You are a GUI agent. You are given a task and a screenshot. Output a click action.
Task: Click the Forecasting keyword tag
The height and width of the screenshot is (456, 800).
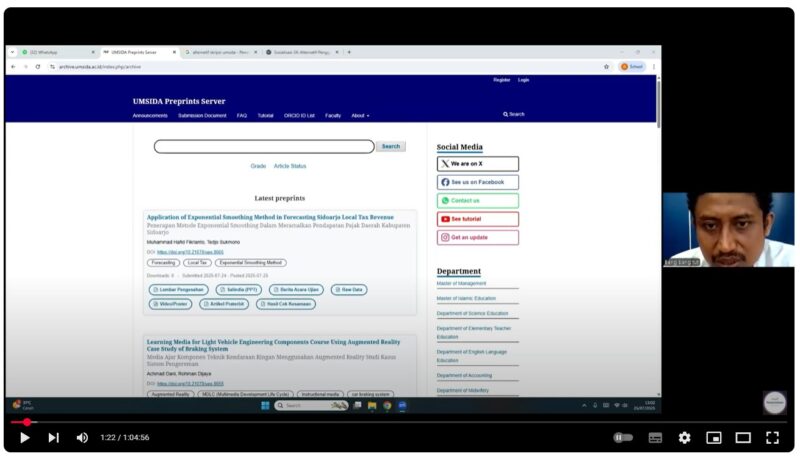(163, 263)
